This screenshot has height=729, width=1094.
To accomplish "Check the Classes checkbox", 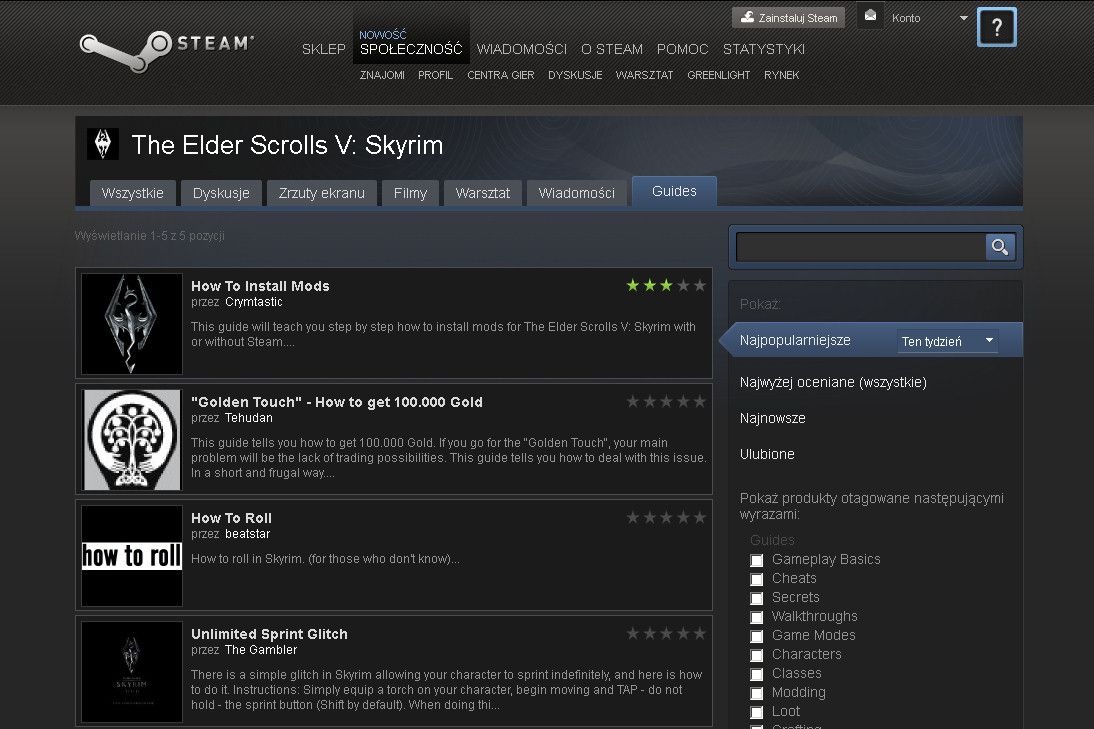I will click(x=756, y=674).
